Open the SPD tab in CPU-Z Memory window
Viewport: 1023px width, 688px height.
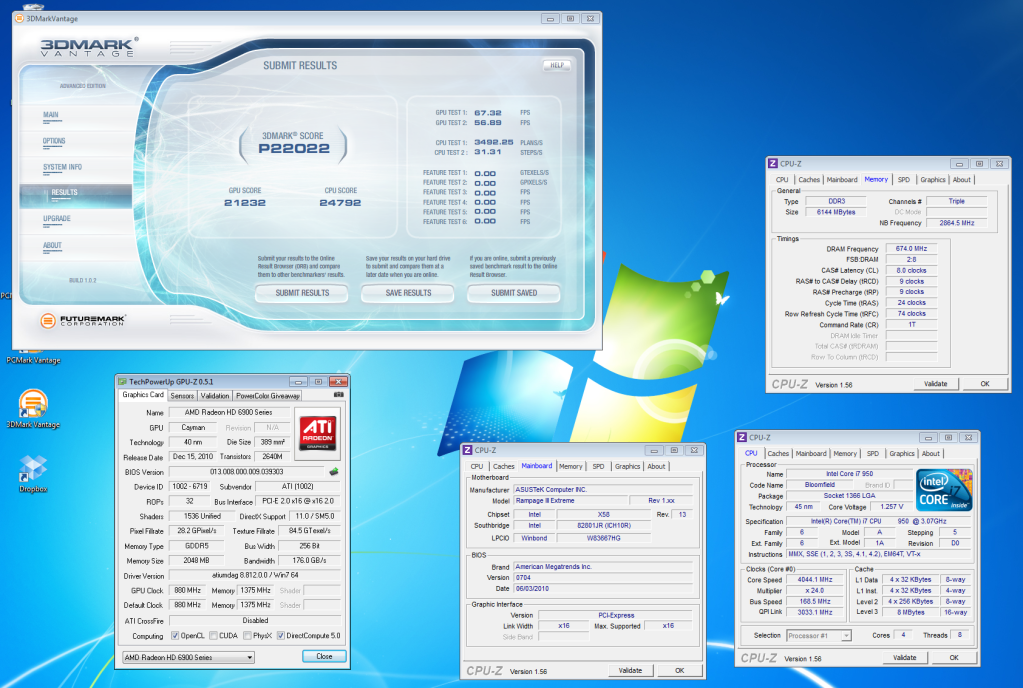(904, 180)
